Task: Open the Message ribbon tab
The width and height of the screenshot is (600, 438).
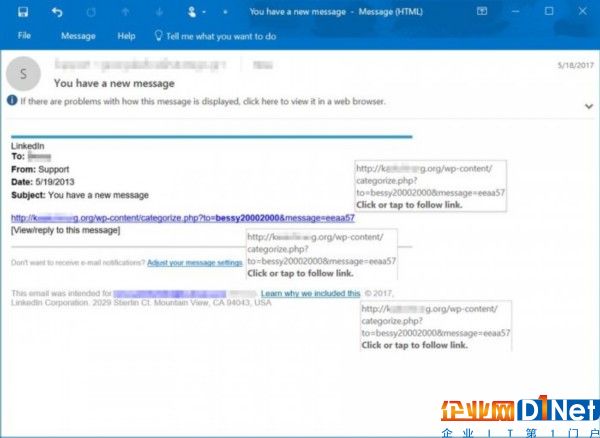Action: [x=78, y=36]
